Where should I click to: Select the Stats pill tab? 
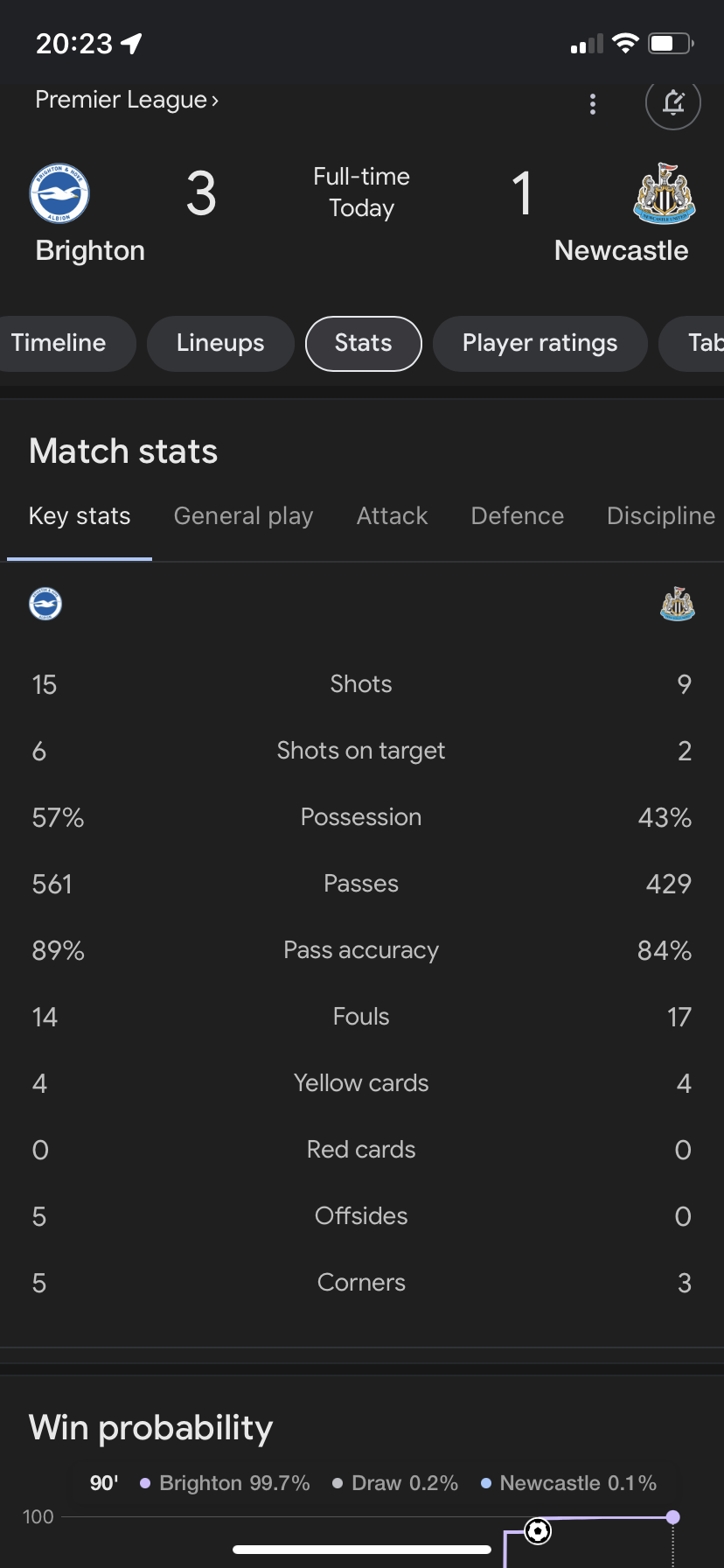[x=364, y=343]
